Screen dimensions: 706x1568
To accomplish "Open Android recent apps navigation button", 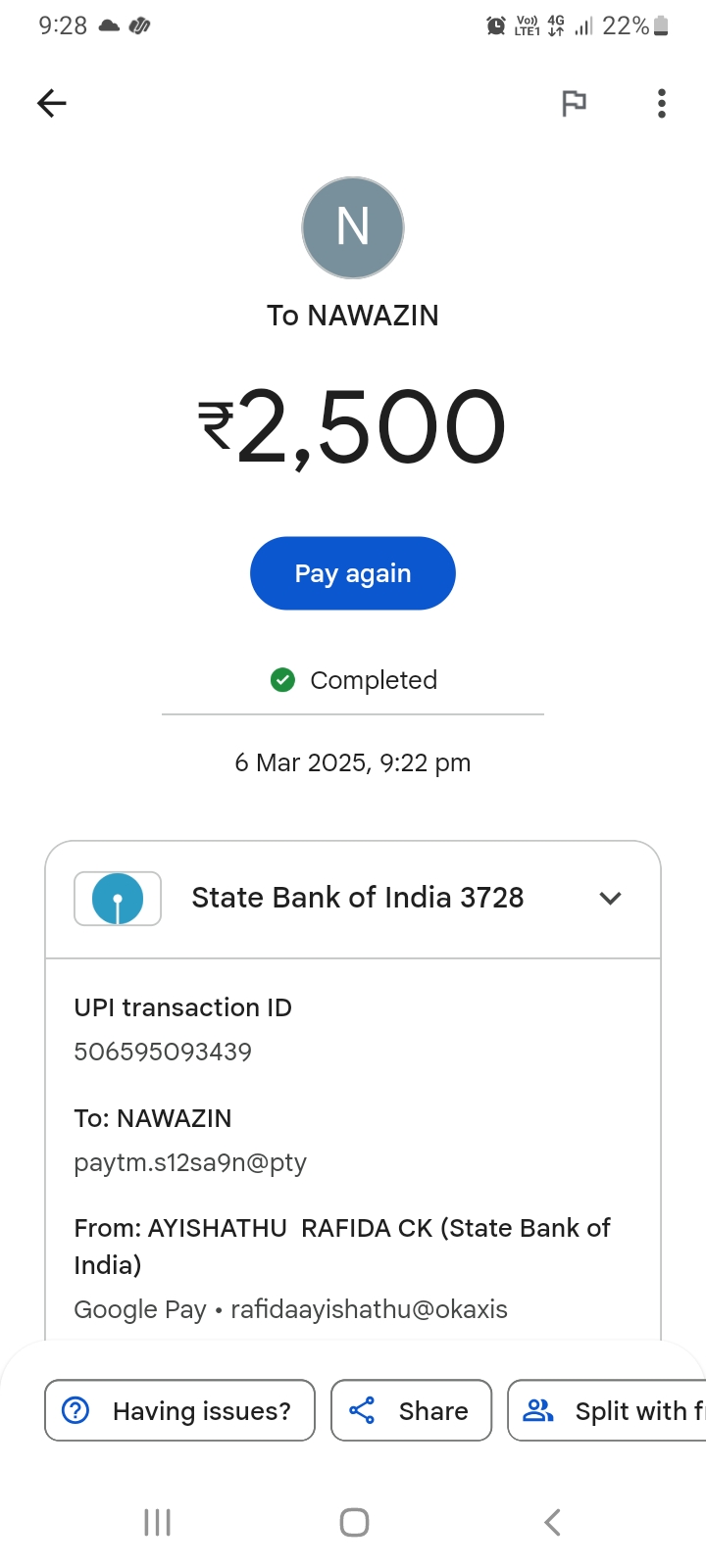I will 157,1522.
